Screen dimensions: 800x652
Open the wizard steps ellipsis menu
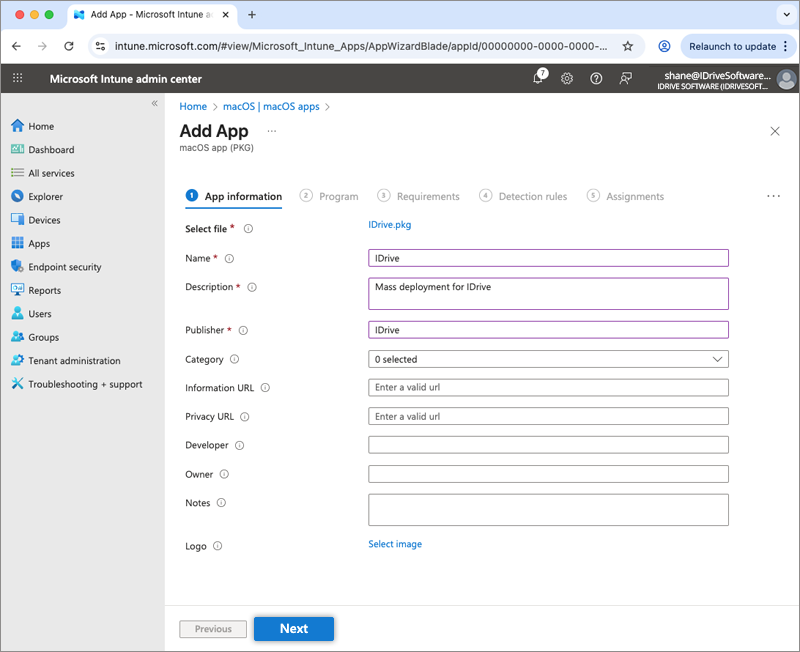(x=773, y=196)
